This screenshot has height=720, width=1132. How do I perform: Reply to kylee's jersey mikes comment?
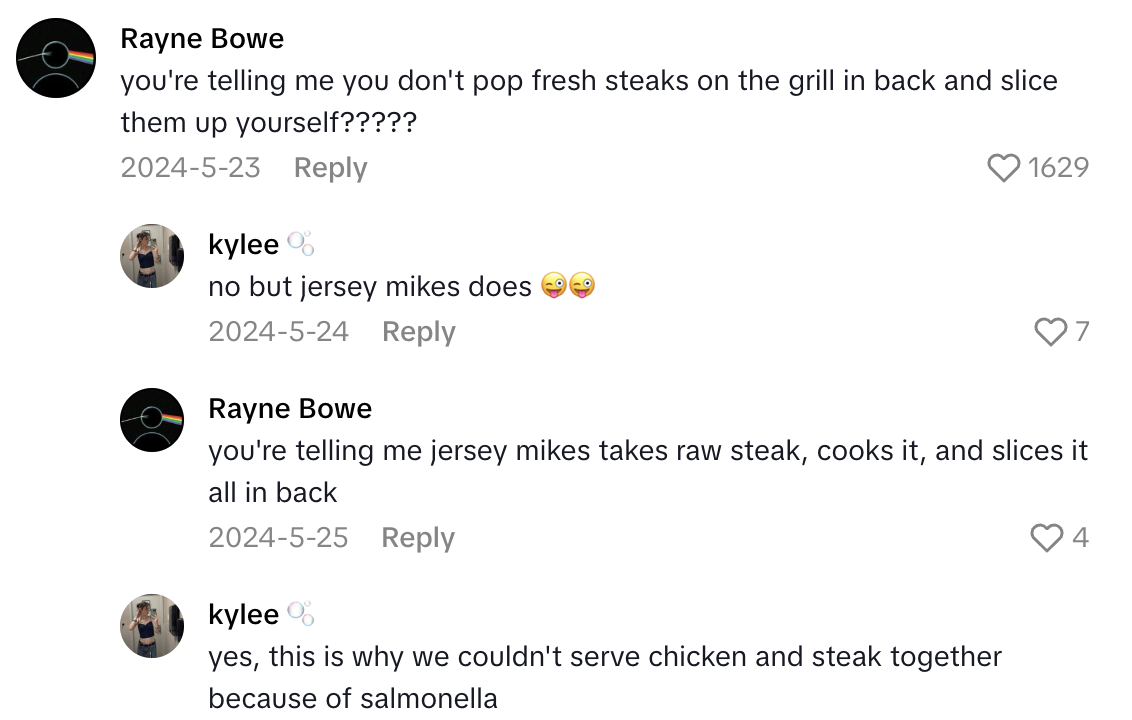418,332
